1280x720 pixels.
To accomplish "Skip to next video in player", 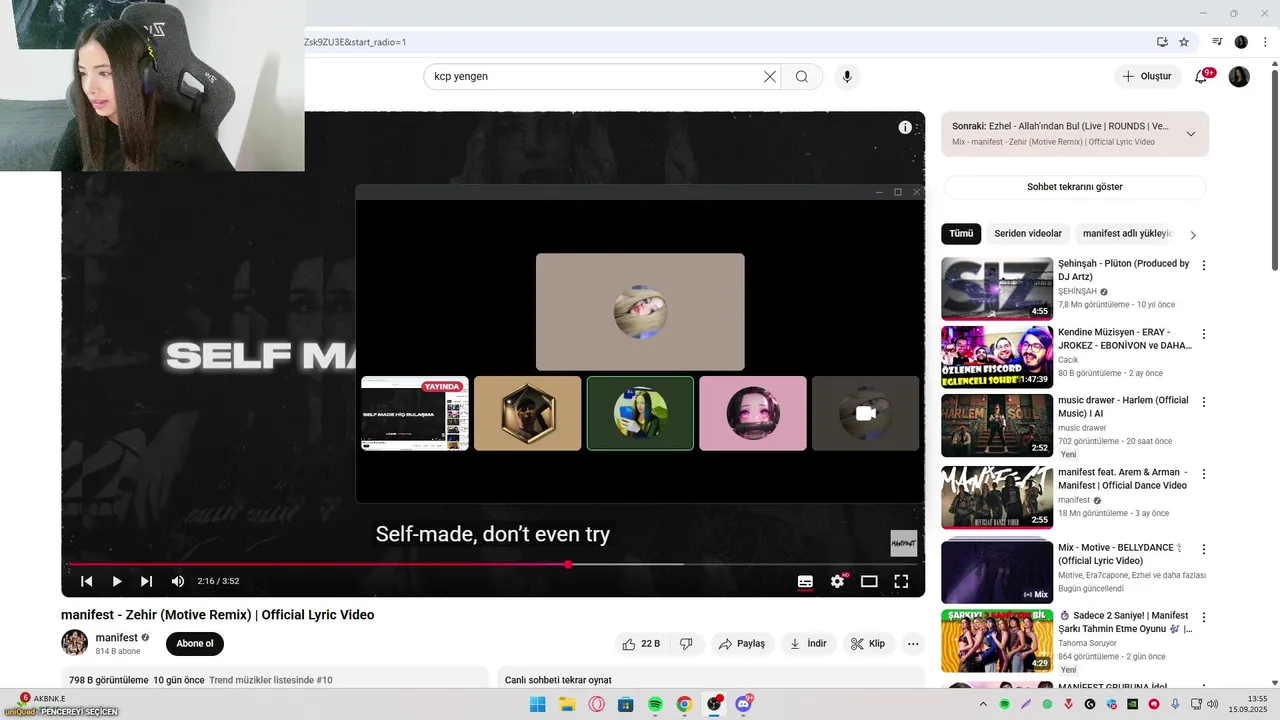I will point(147,581).
